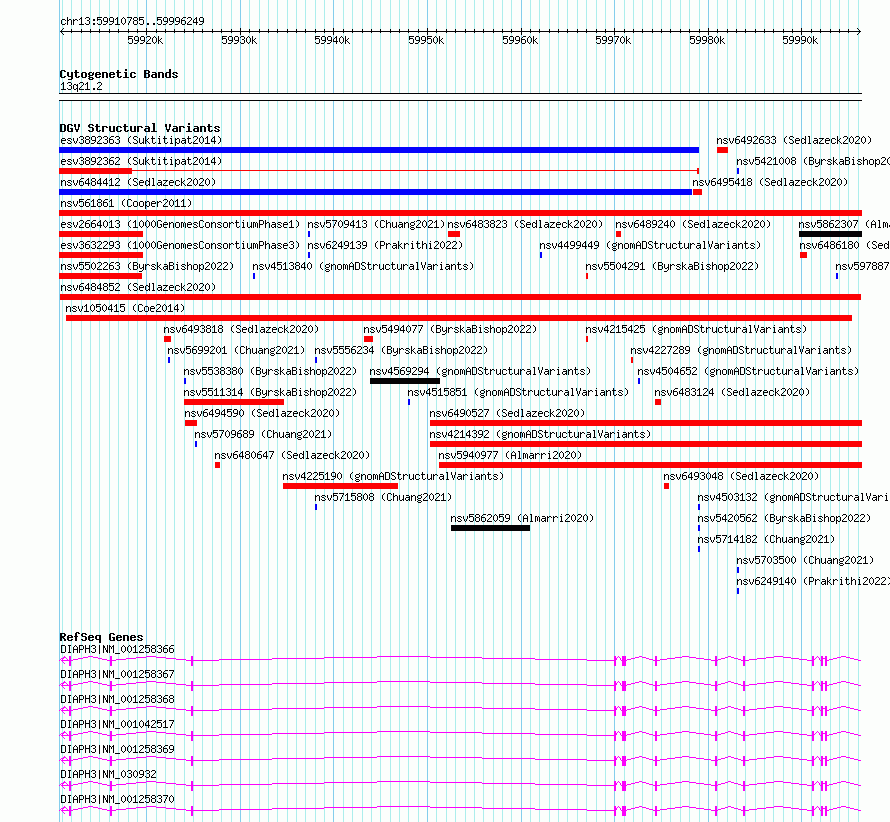Click the nsv6484852 (Sedlazeck2020) variant label
The height and width of the screenshot is (822, 890).
[138, 287]
